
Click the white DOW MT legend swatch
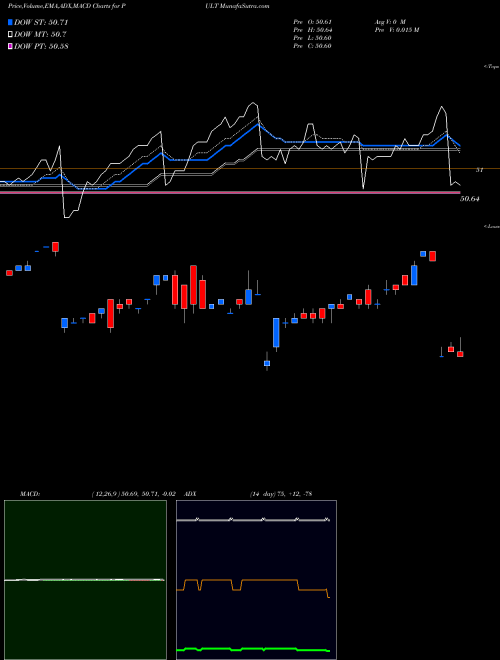coord(10,34)
